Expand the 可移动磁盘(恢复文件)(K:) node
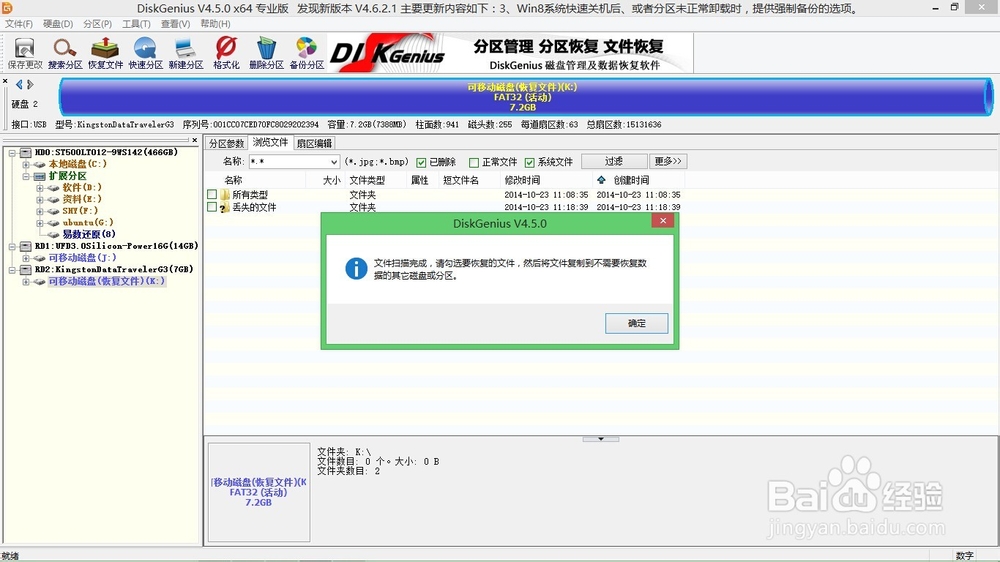Image resolution: width=1000 pixels, height=562 pixels. (x=26, y=282)
